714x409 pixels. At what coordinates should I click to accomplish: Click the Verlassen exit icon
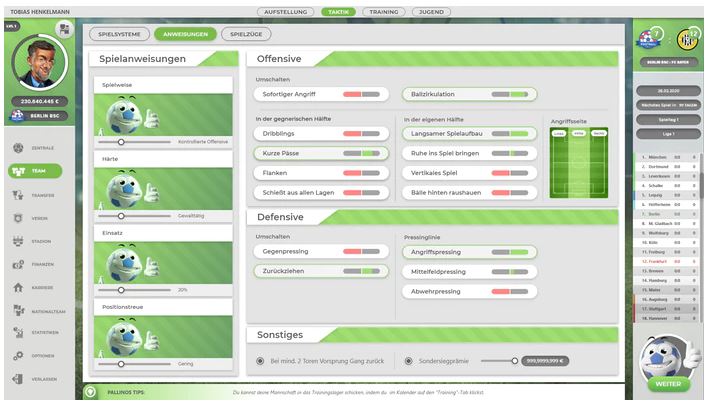(x=18, y=379)
